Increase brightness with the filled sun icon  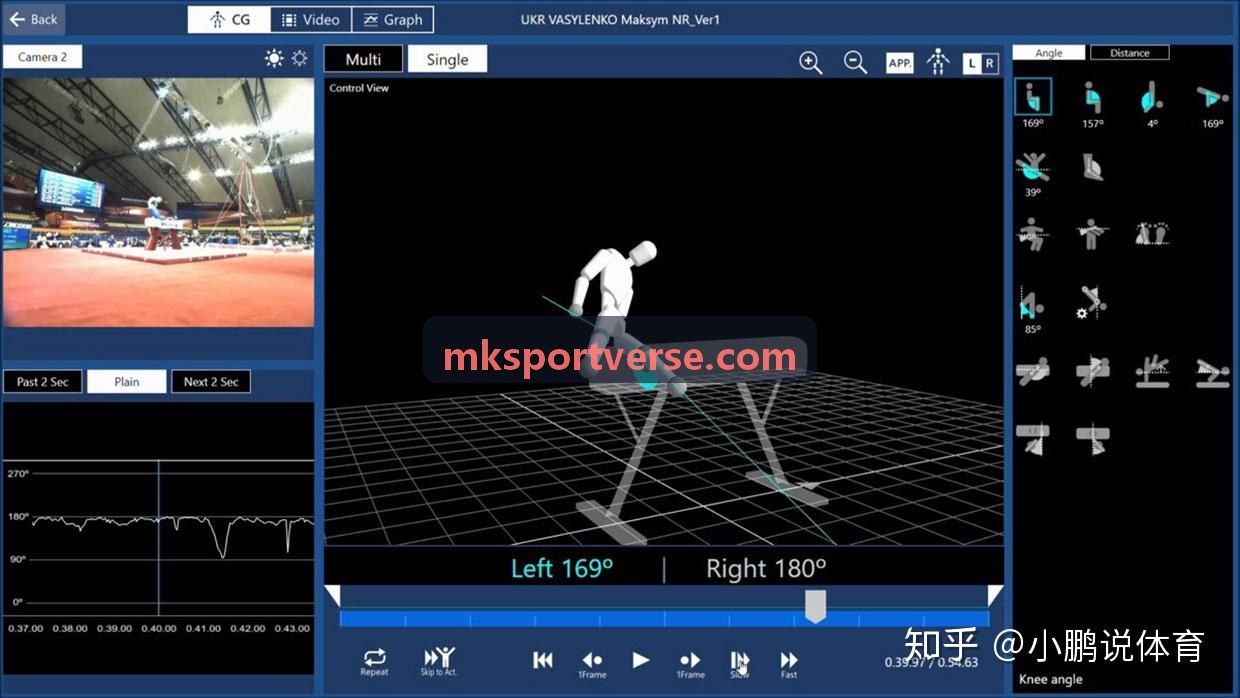(x=274, y=59)
